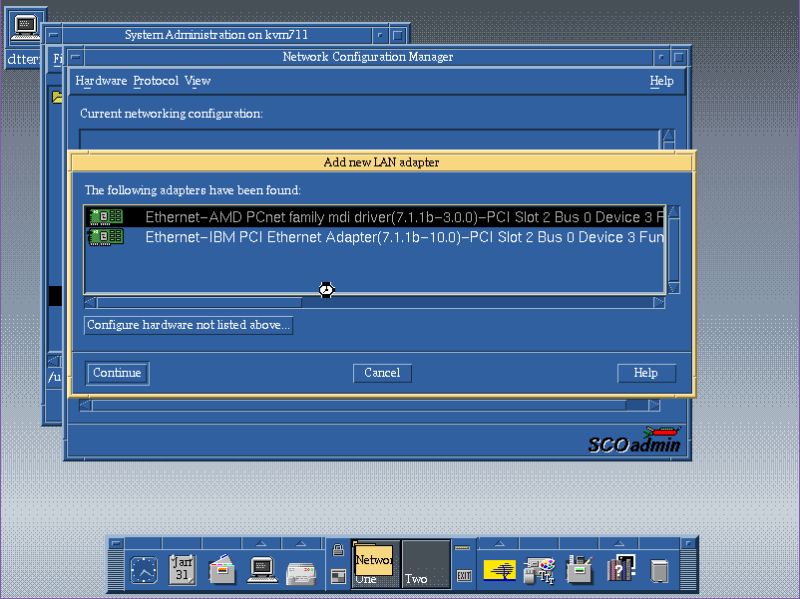Image resolution: width=800 pixels, height=599 pixels.
Task: Expand the subpanel arrow above the trash can
Action: click(x=619, y=541)
